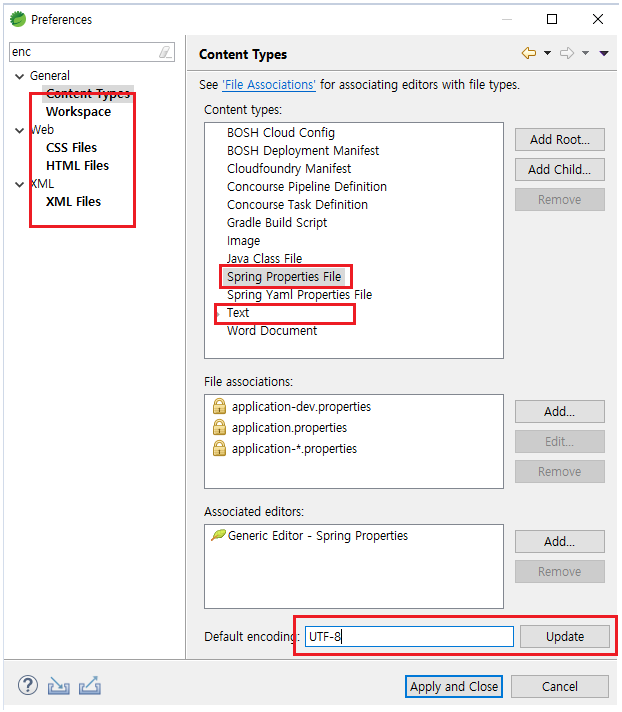Open forward history dropdown arrow
The width and height of the screenshot is (622, 712).
[x=586, y=54]
